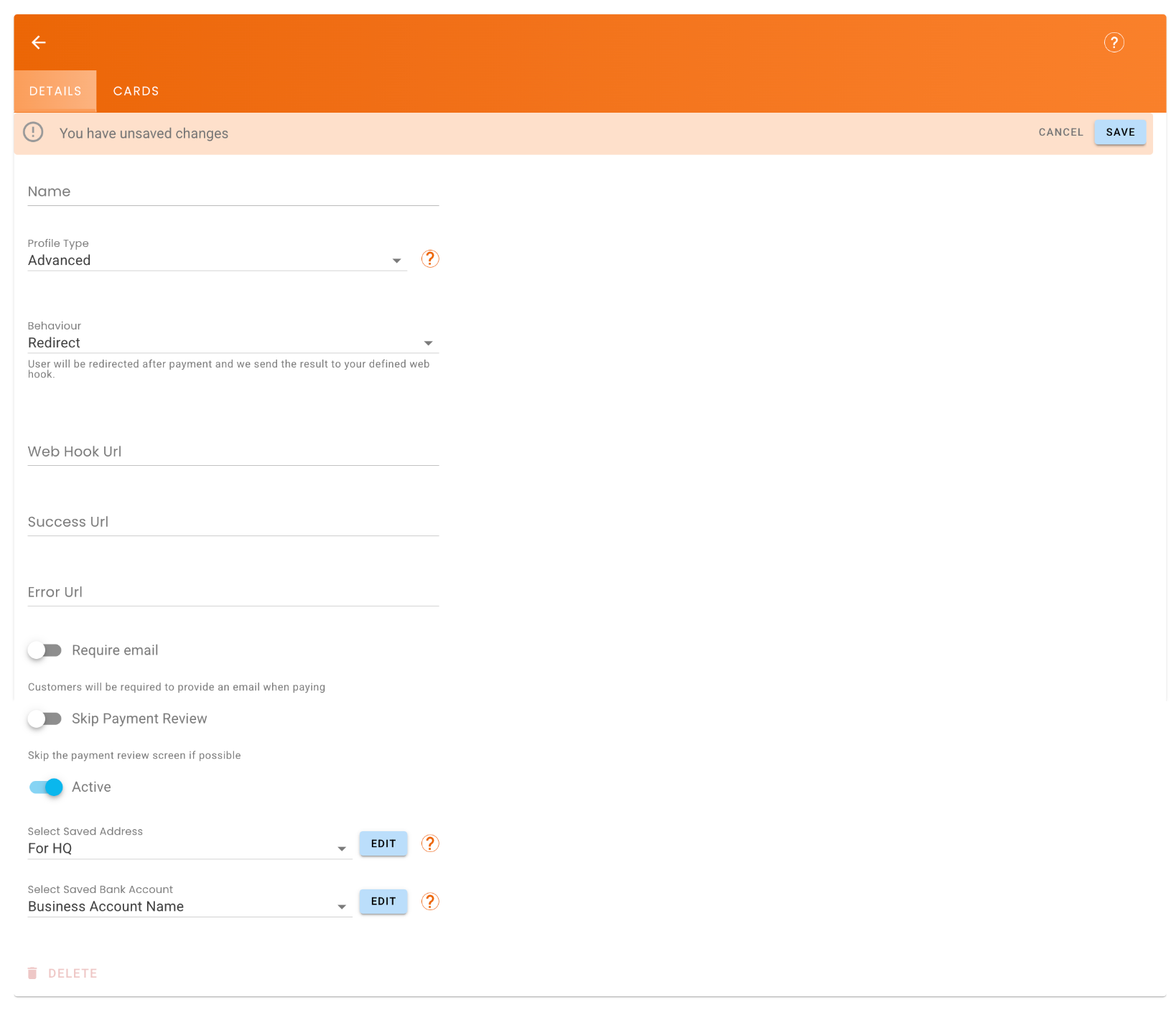
Task: Click 'Customers will be required to provide an email' text
Action: pos(177,687)
